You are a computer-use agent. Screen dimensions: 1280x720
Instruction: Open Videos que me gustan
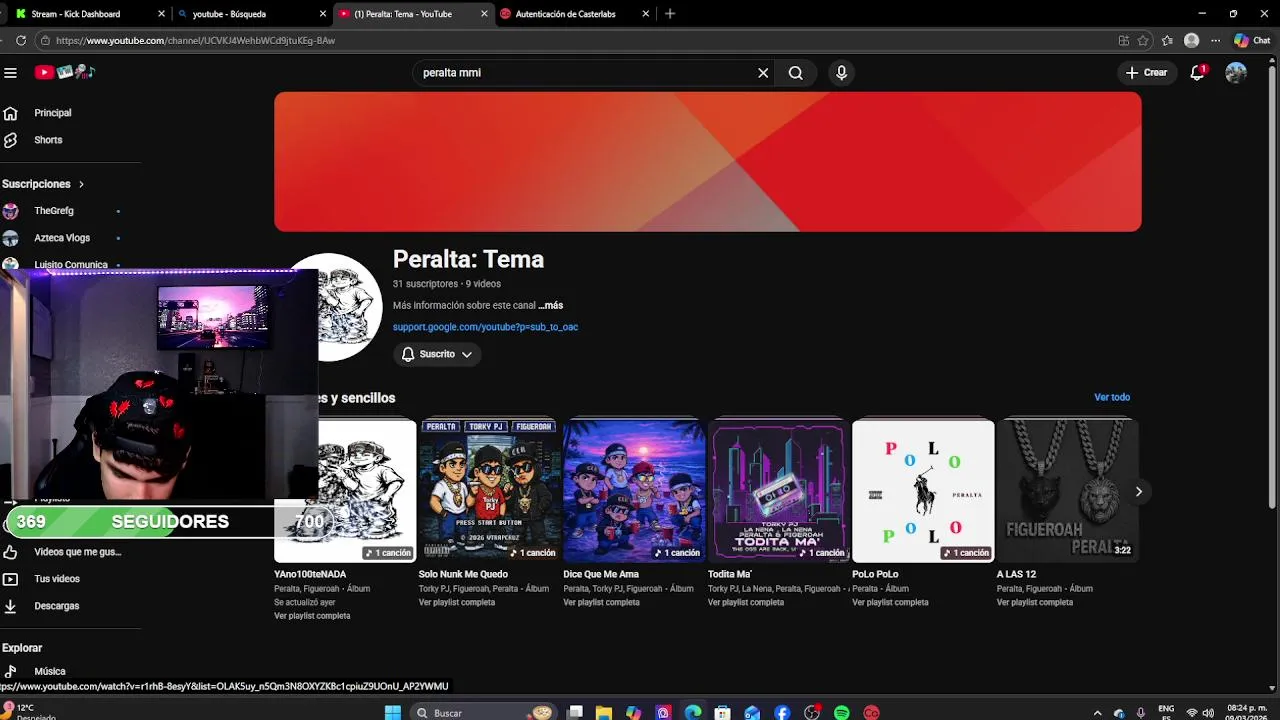point(77,552)
